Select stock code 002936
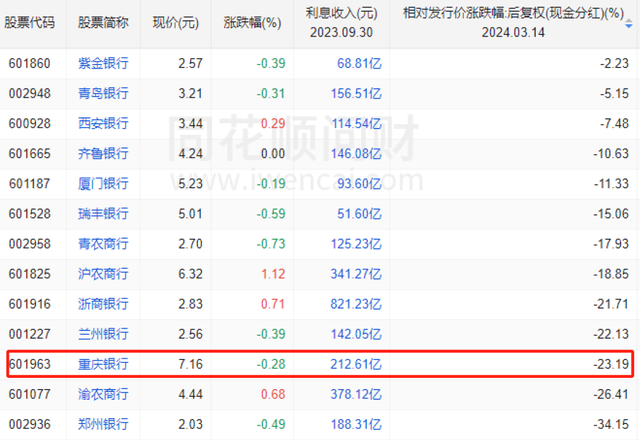The height and width of the screenshot is (440, 640). coord(29,424)
